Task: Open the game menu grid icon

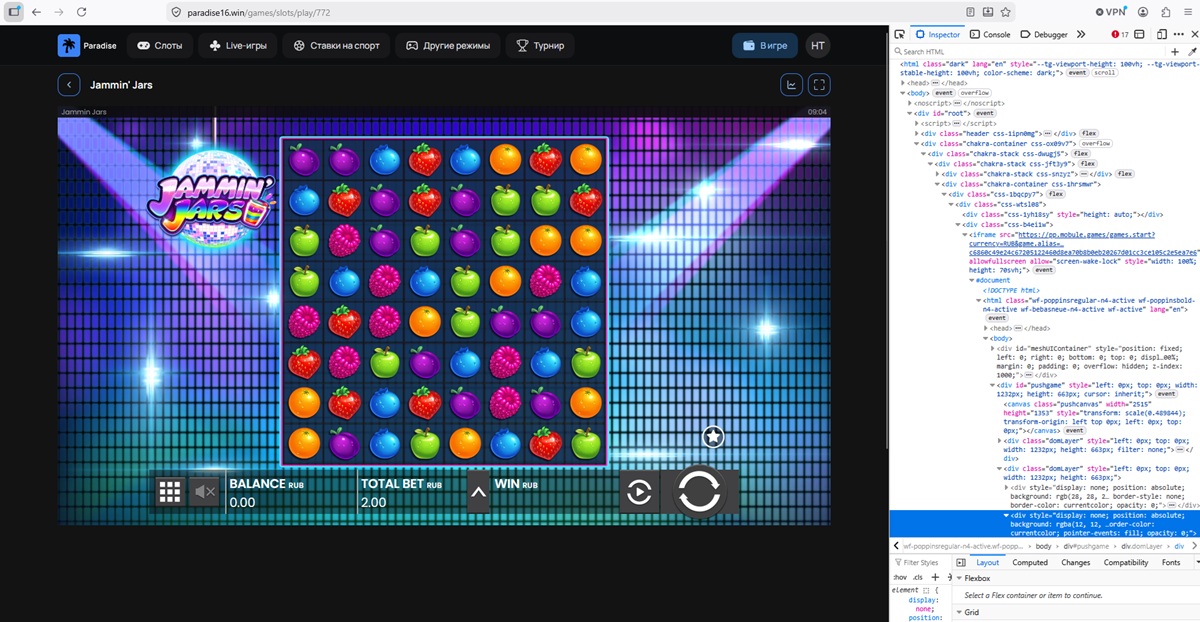Action: 170,491
